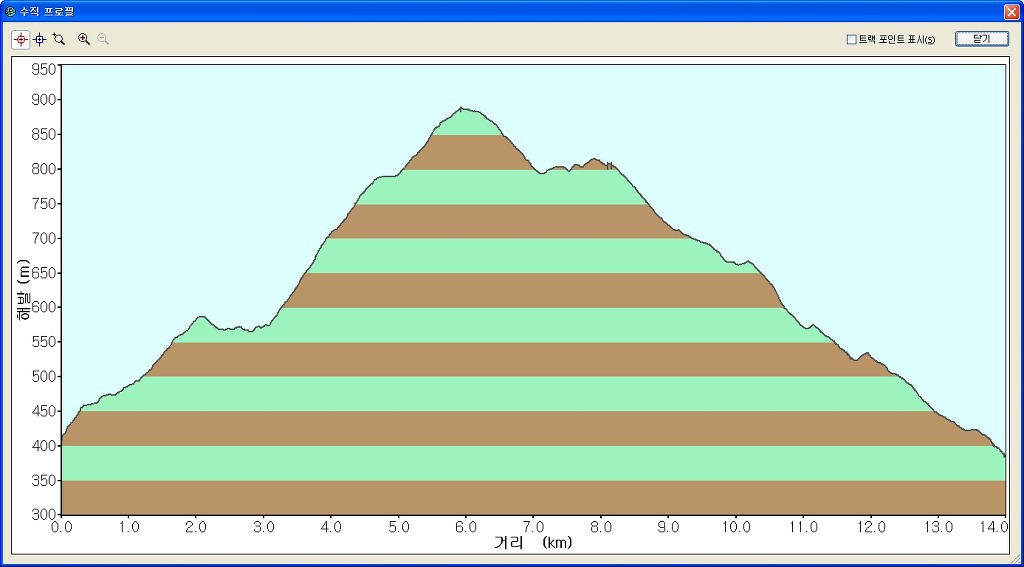Click the 10.0 distance axis label
This screenshot has height=567, width=1024.
tap(735, 525)
